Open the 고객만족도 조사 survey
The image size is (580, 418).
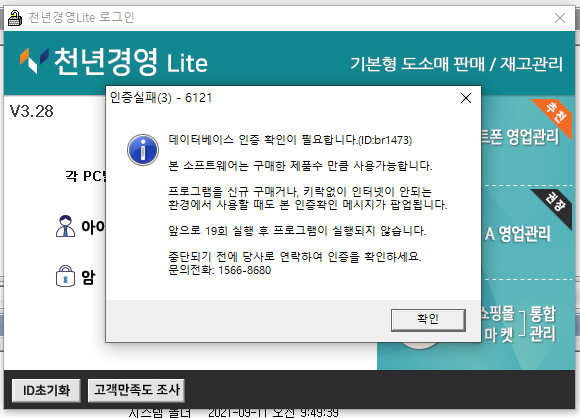pyautogui.click(x=136, y=390)
